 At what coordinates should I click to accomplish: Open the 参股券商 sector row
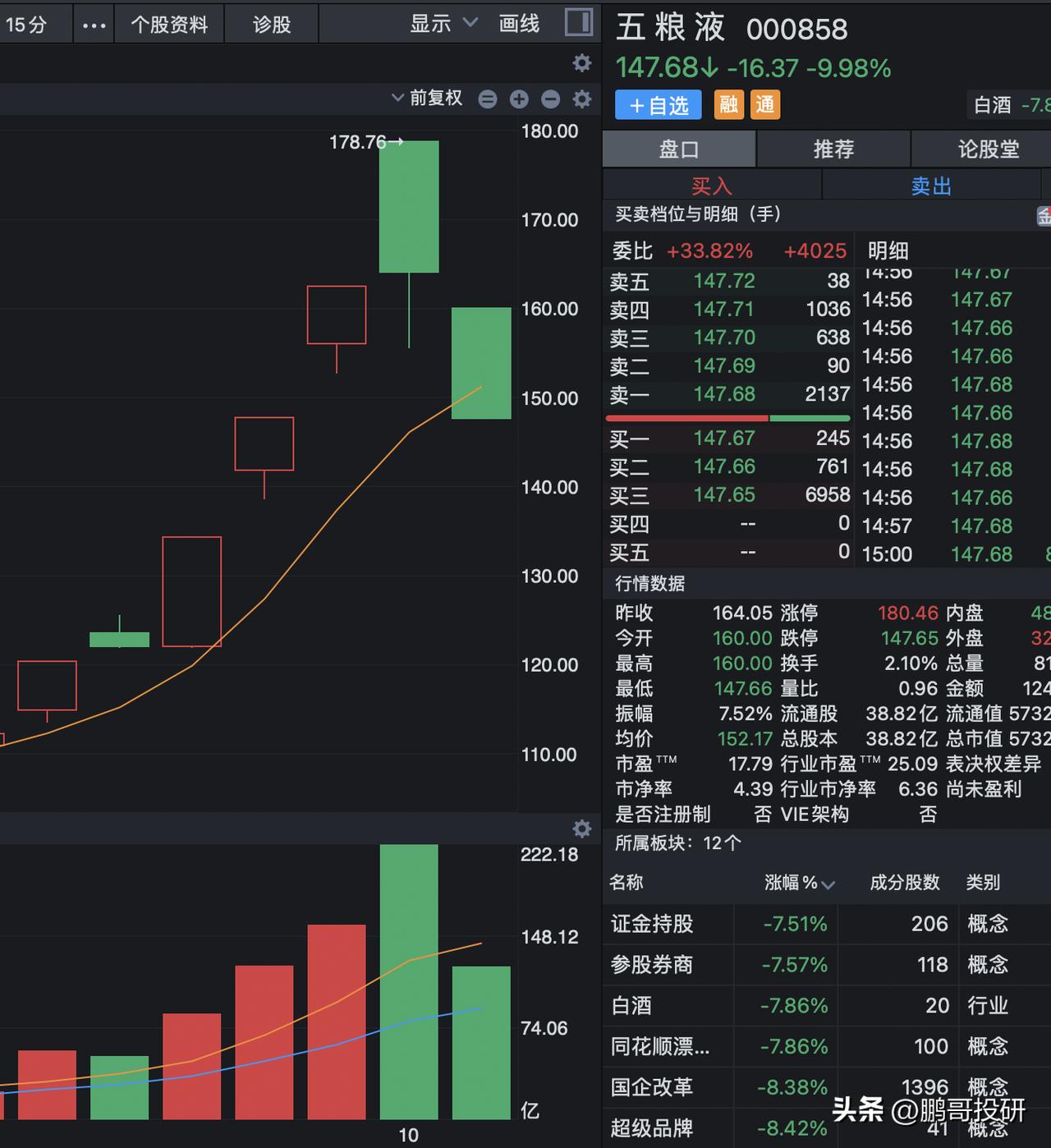827,965
